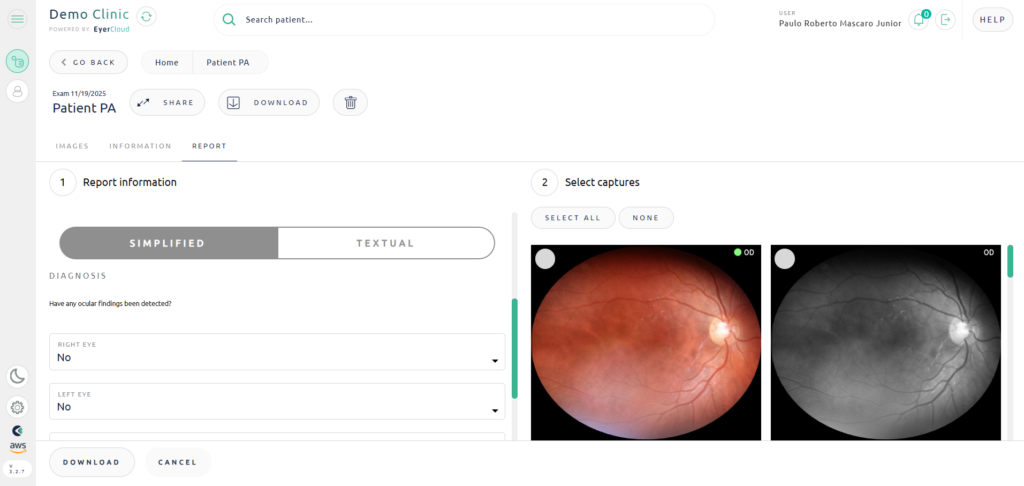Screen dimensions: 1024x486
Task: Open the hamburger menu in sidebar
Action: (x=17, y=20)
